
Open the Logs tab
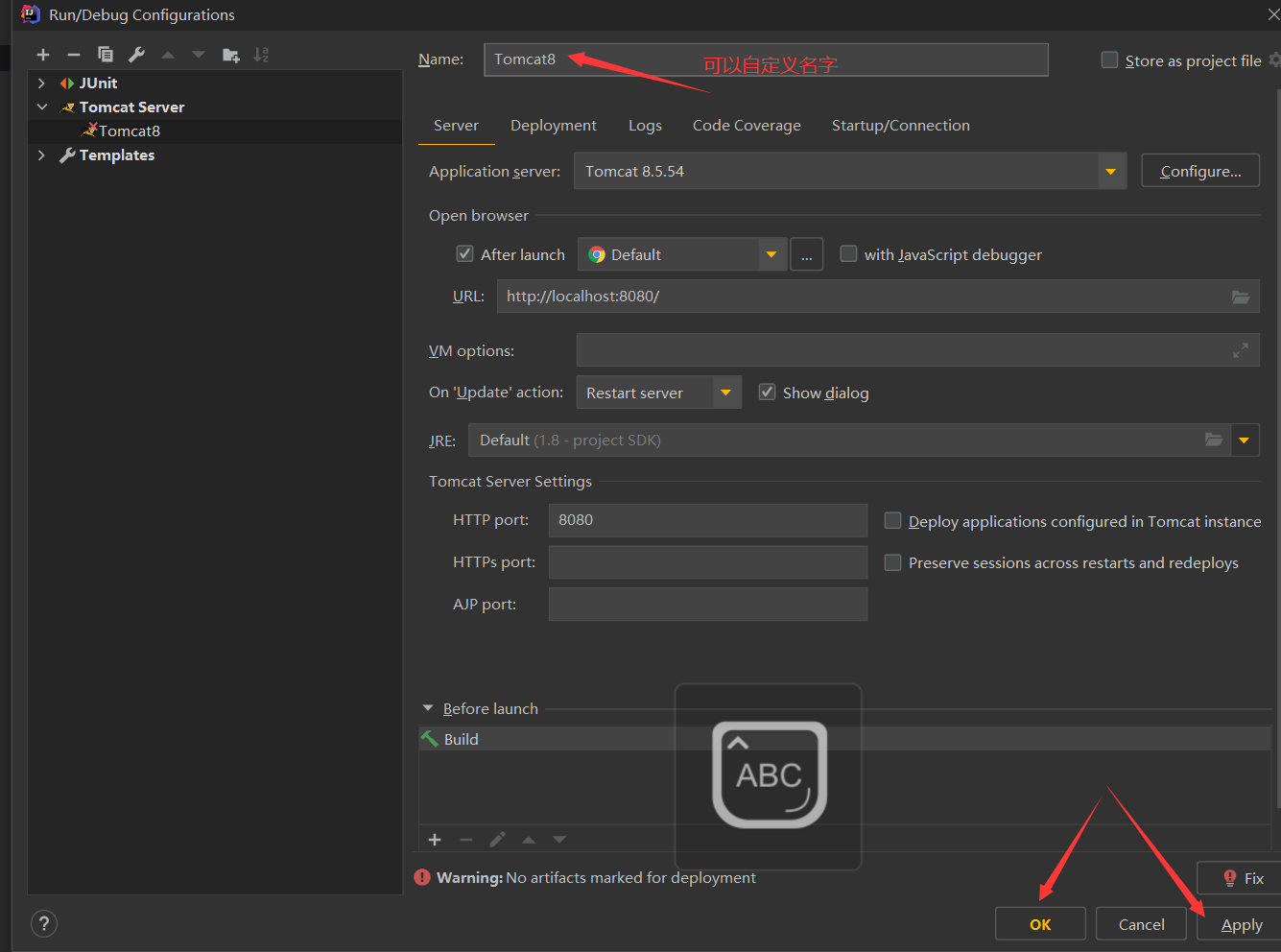pyautogui.click(x=645, y=126)
